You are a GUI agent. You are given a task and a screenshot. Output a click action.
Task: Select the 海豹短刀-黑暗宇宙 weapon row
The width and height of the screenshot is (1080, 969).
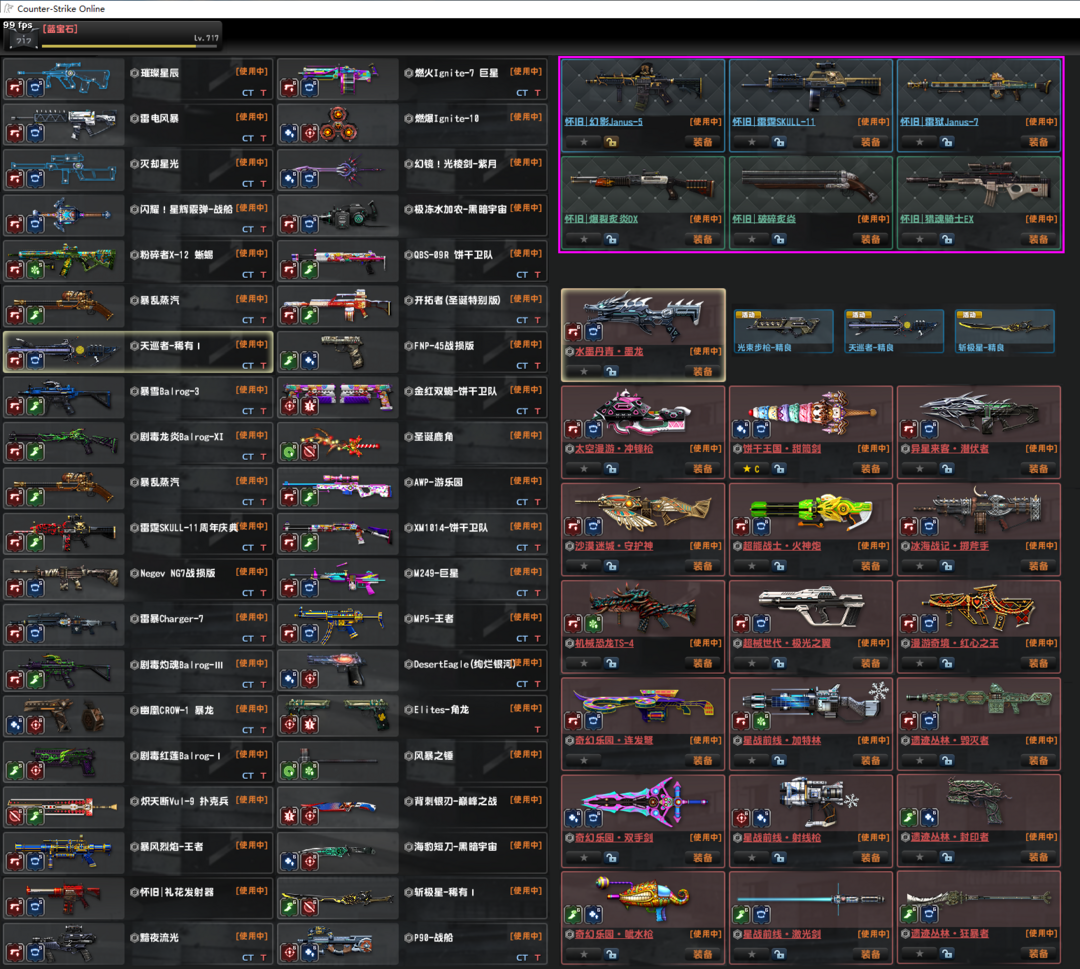[x=412, y=853]
